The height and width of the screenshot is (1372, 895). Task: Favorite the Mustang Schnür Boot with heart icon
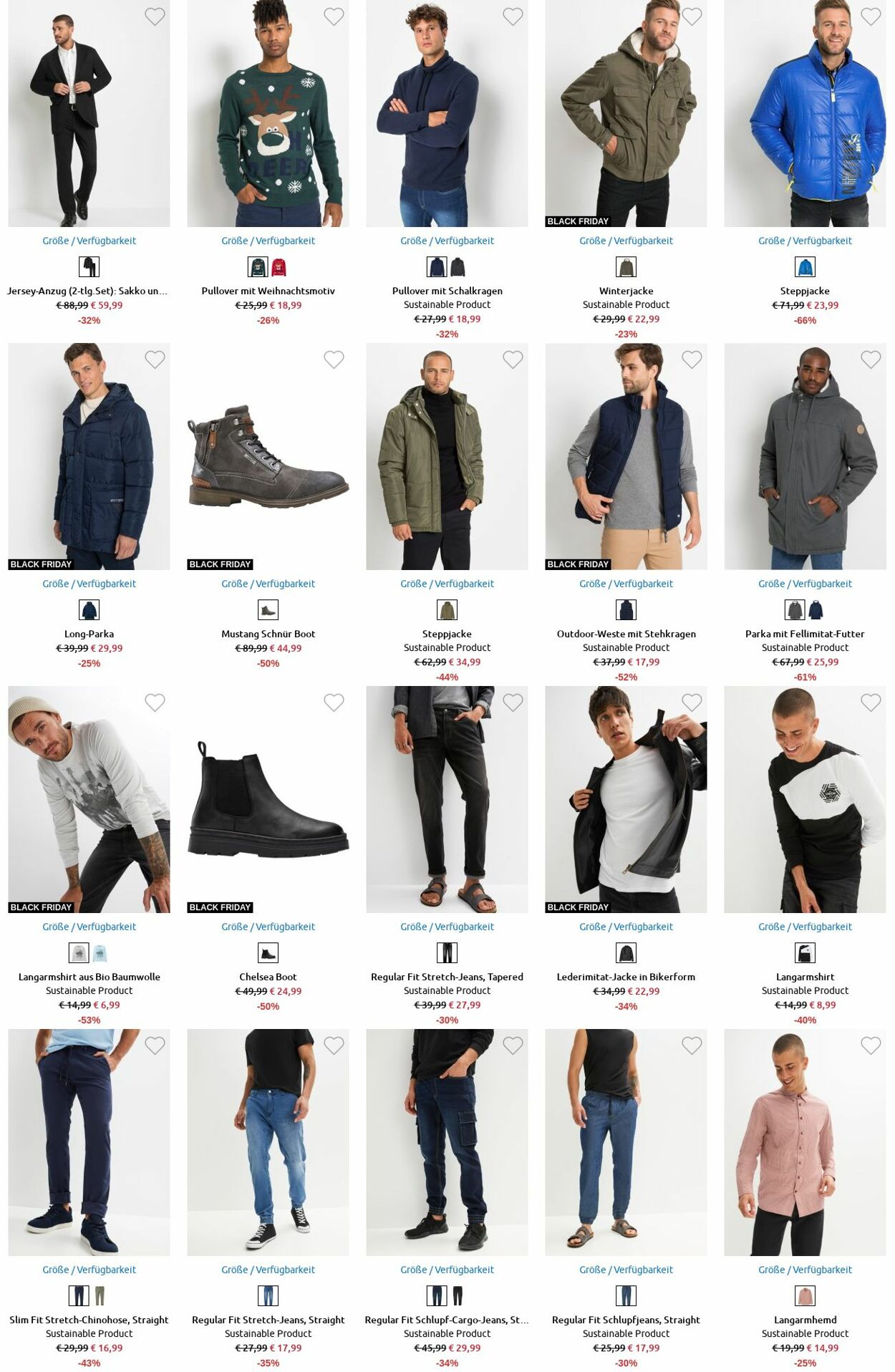coord(334,359)
